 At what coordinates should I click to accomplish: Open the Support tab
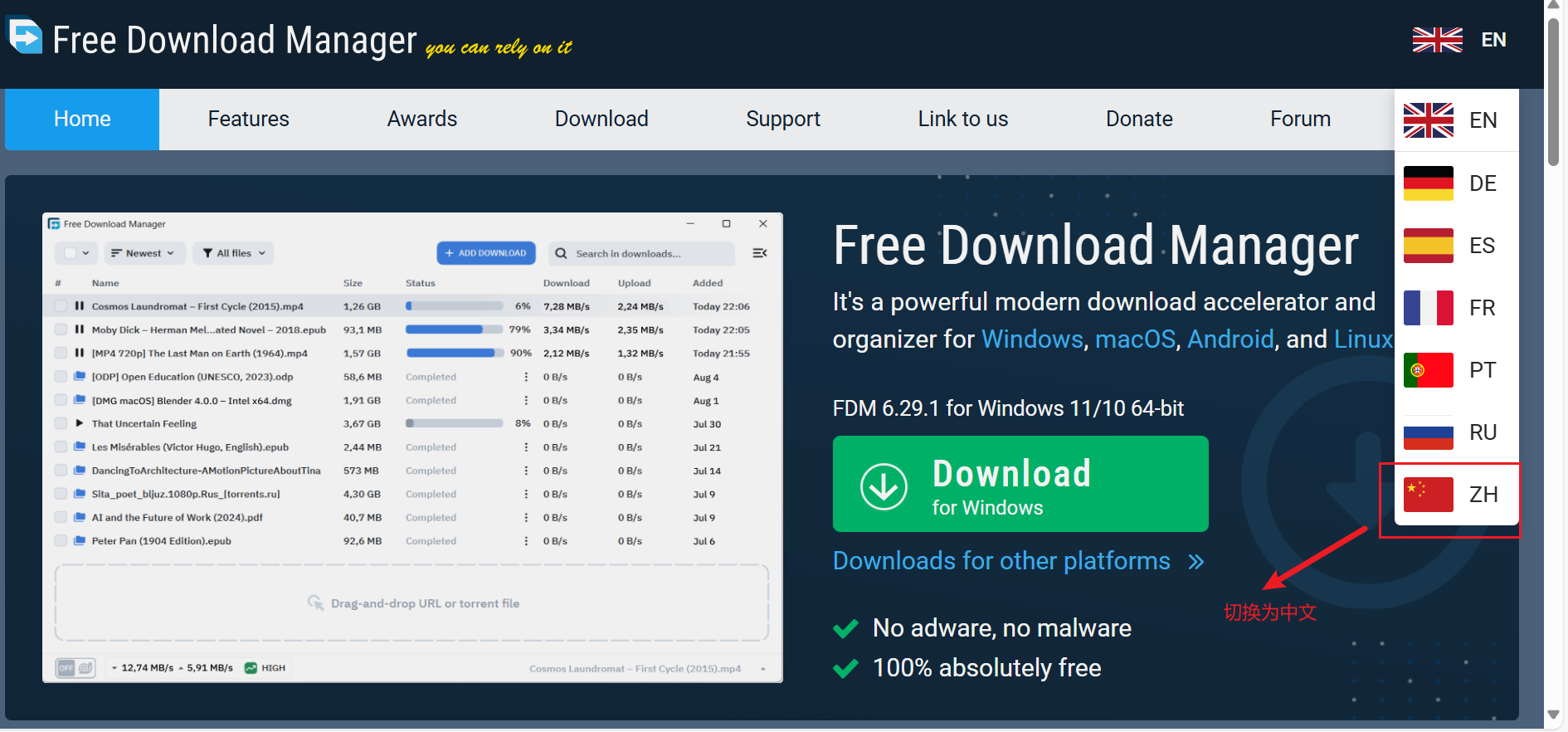[783, 120]
